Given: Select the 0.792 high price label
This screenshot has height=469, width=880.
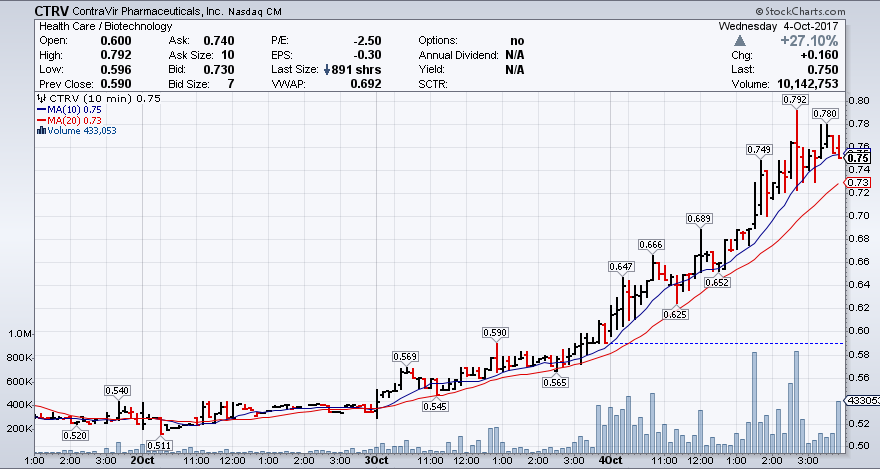Looking at the screenshot, I should pos(795,100).
